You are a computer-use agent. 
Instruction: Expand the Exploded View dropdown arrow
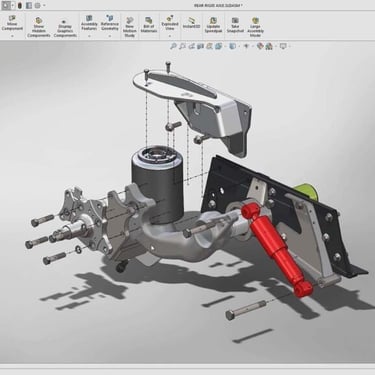[170, 36]
